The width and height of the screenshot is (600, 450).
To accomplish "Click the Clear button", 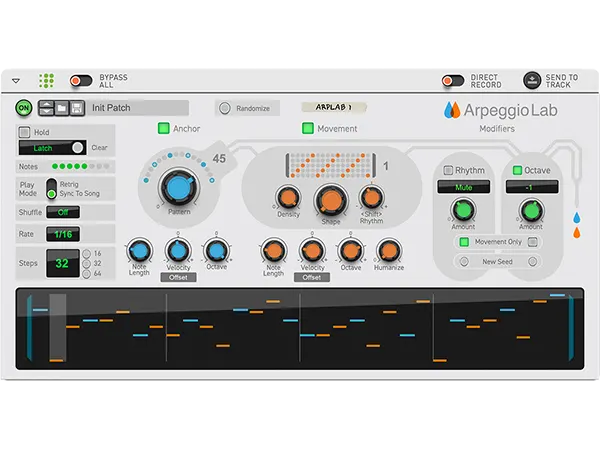I will coord(99,148).
